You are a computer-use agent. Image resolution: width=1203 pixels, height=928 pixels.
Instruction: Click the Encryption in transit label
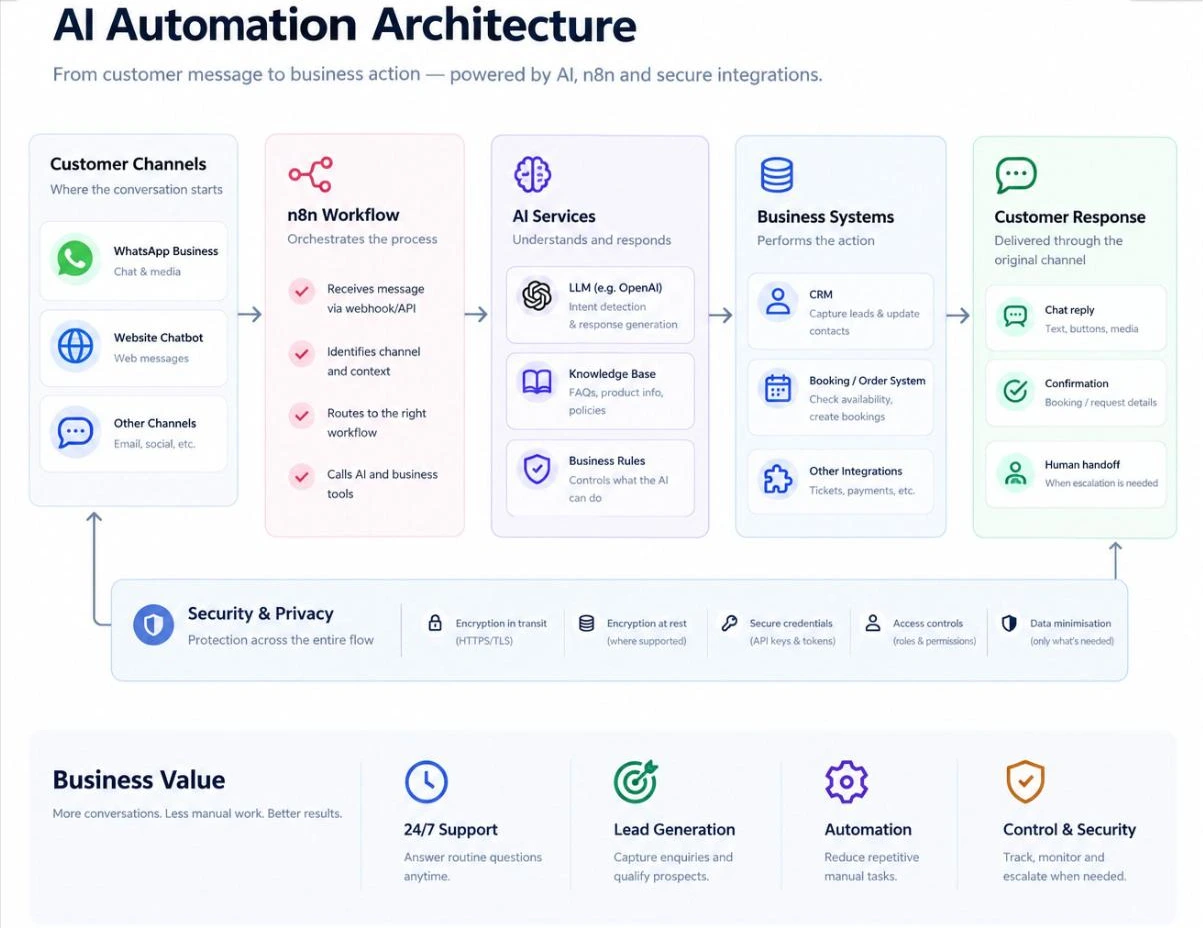tap(501, 623)
